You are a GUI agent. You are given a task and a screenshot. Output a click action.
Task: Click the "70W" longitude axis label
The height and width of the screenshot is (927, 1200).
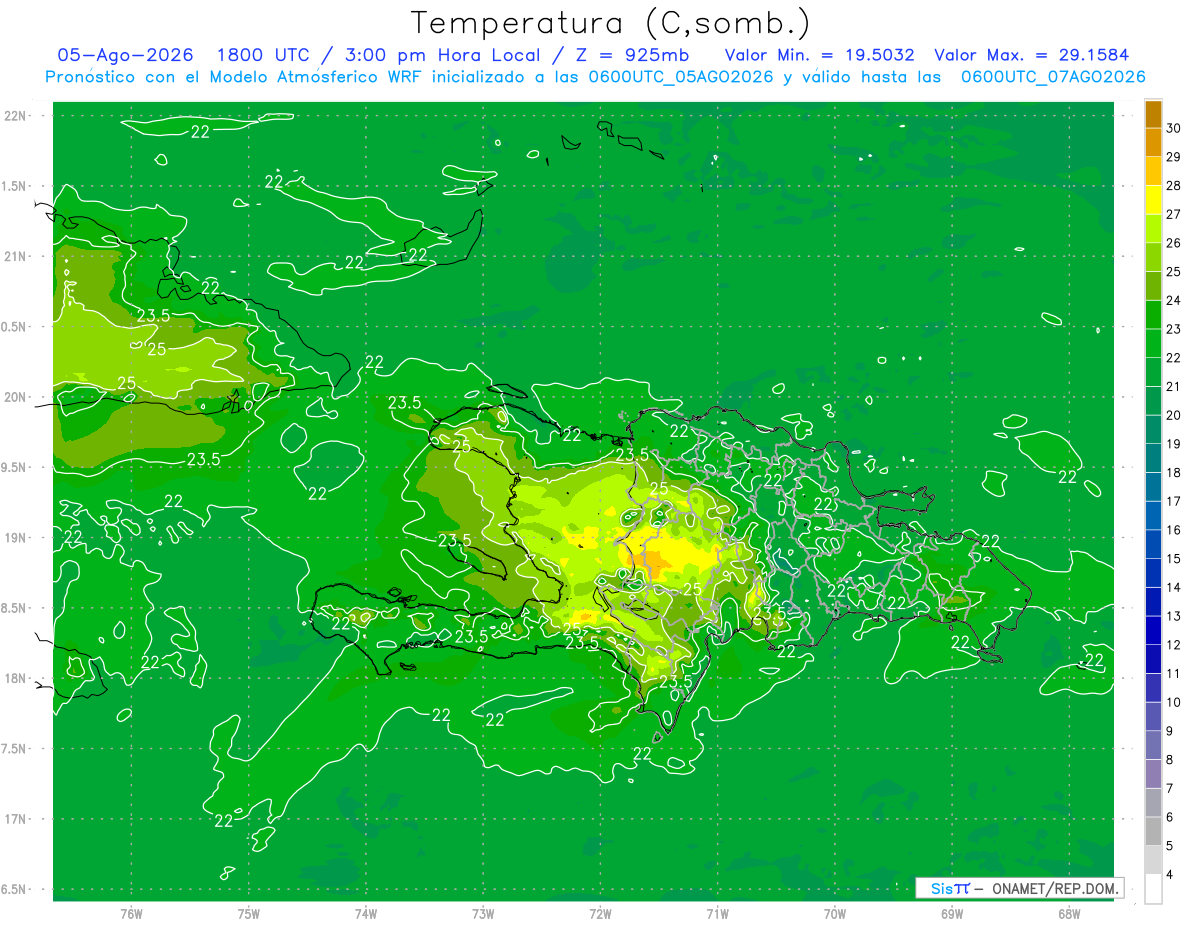click(835, 914)
